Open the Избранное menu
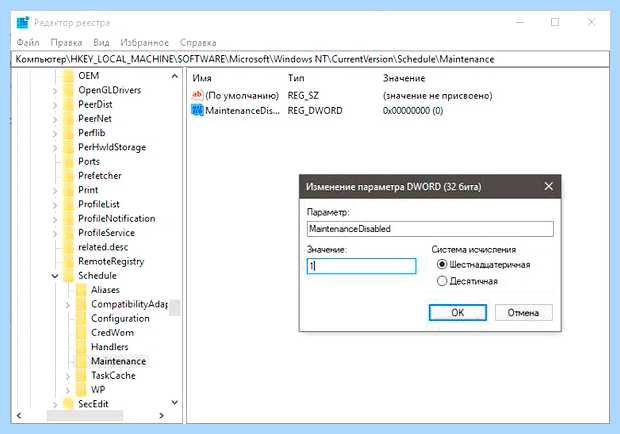The width and height of the screenshot is (620, 434). pyautogui.click(x=144, y=43)
